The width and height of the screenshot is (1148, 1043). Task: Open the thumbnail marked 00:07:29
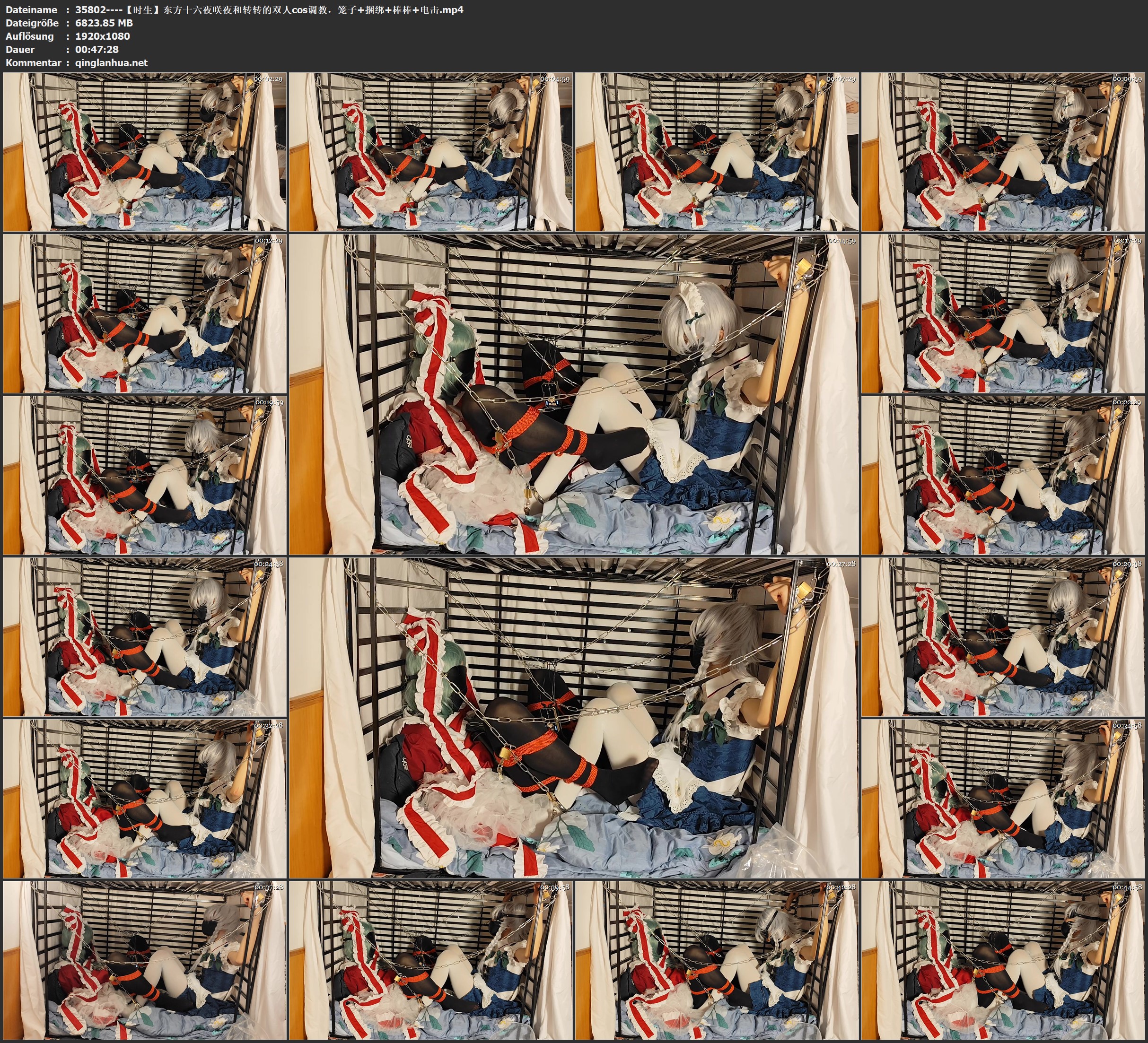tap(717, 152)
